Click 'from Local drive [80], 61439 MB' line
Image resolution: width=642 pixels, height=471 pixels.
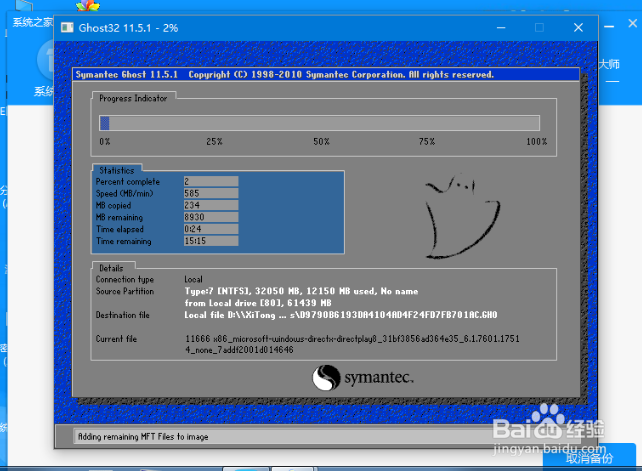[258, 303]
